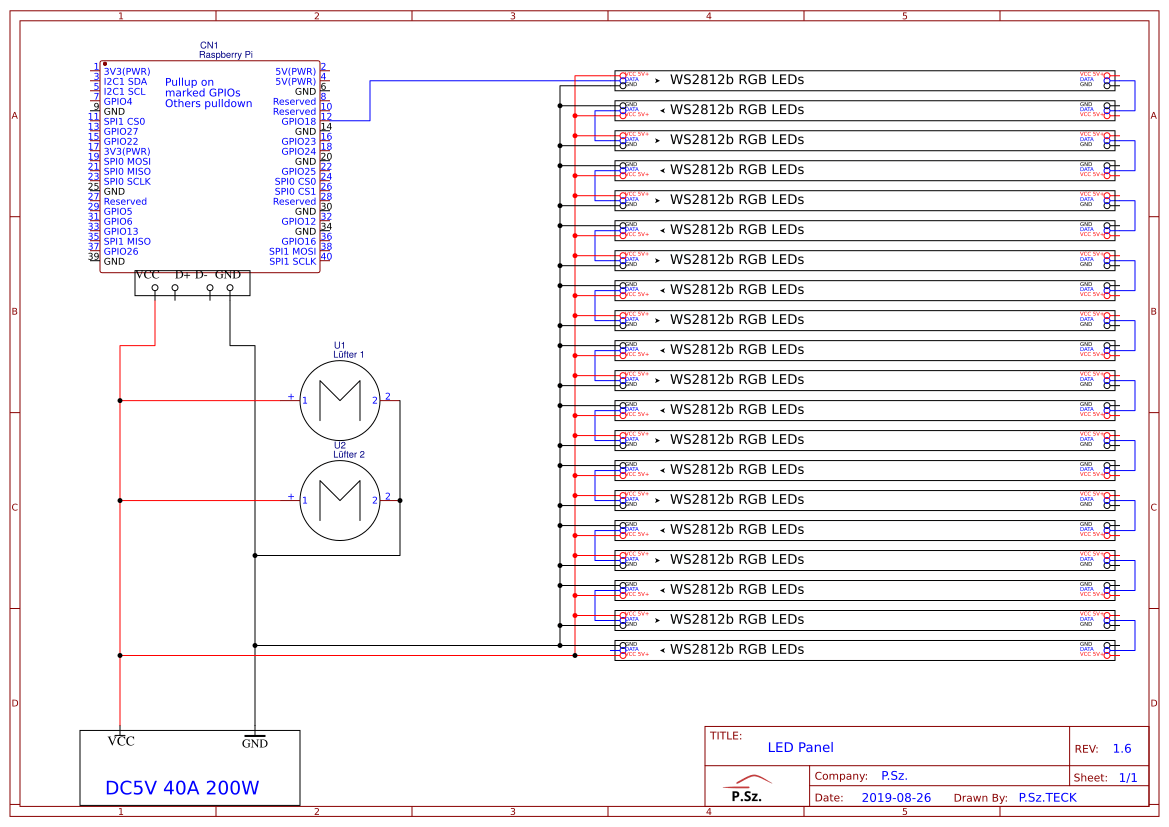Click the Lüfter 1 fan symbol
Screen dimensions: 1169x827
click(x=340, y=400)
